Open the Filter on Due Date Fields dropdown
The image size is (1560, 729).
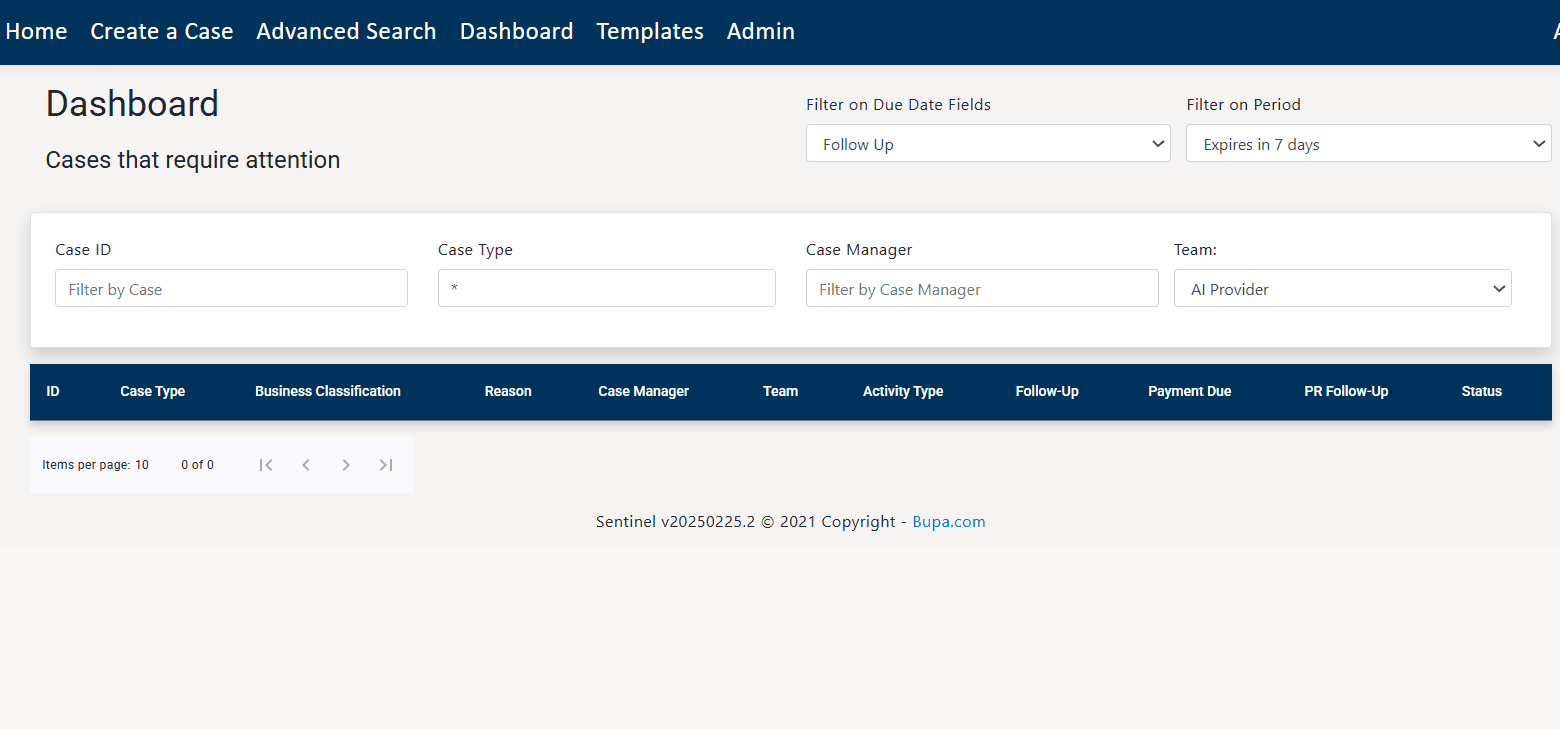(987, 143)
